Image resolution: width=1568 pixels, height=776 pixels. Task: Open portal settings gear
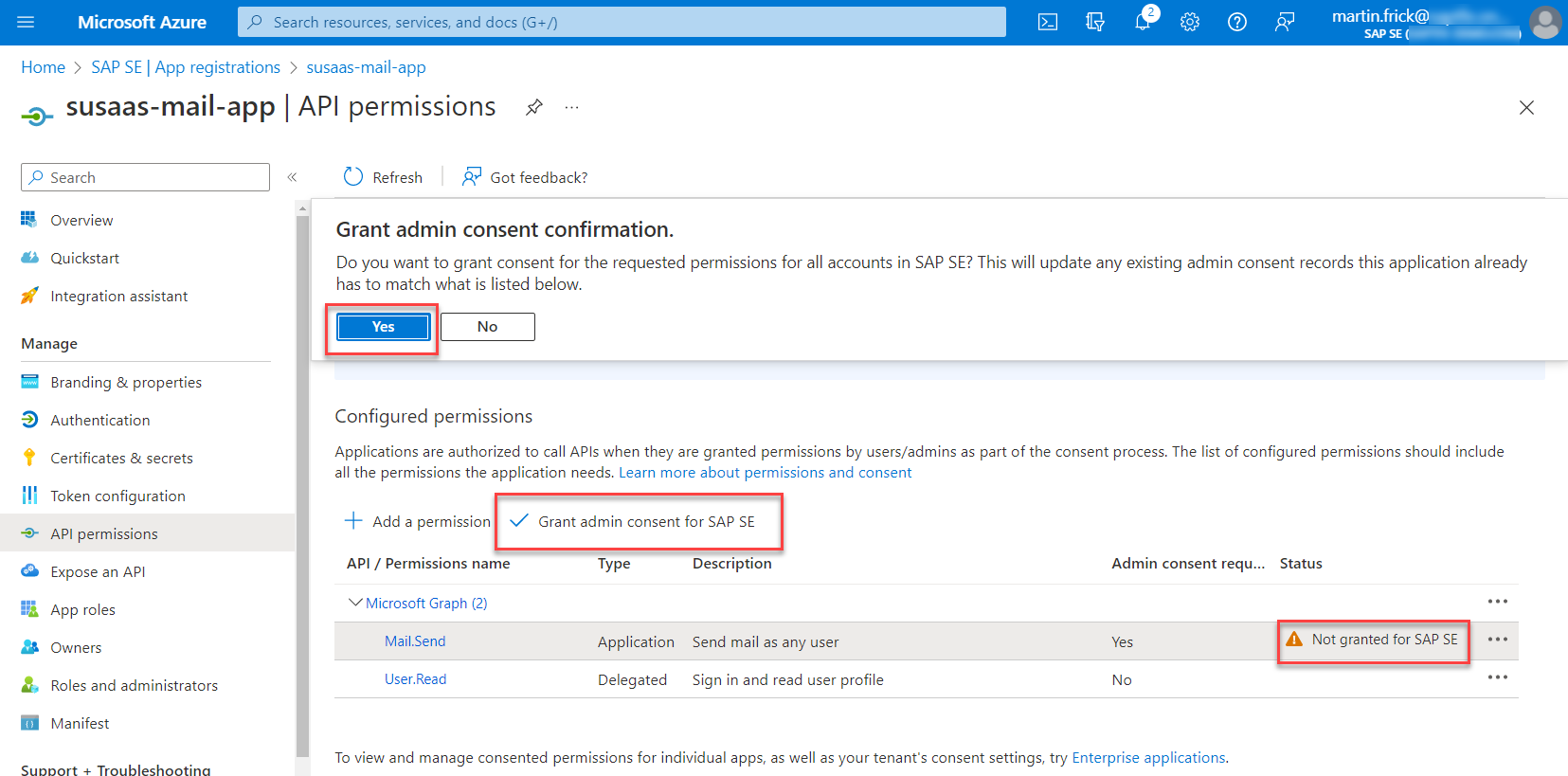[x=1190, y=22]
